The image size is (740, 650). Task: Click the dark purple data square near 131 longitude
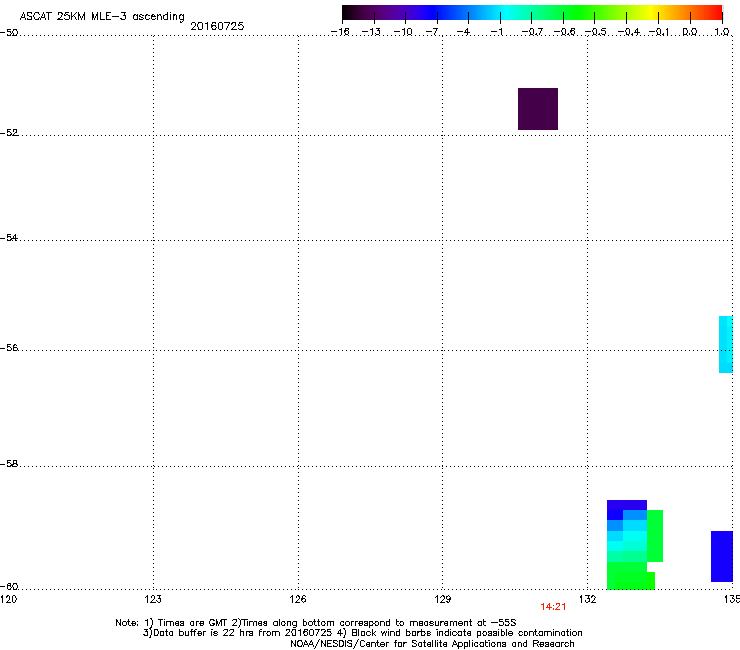coord(538,109)
